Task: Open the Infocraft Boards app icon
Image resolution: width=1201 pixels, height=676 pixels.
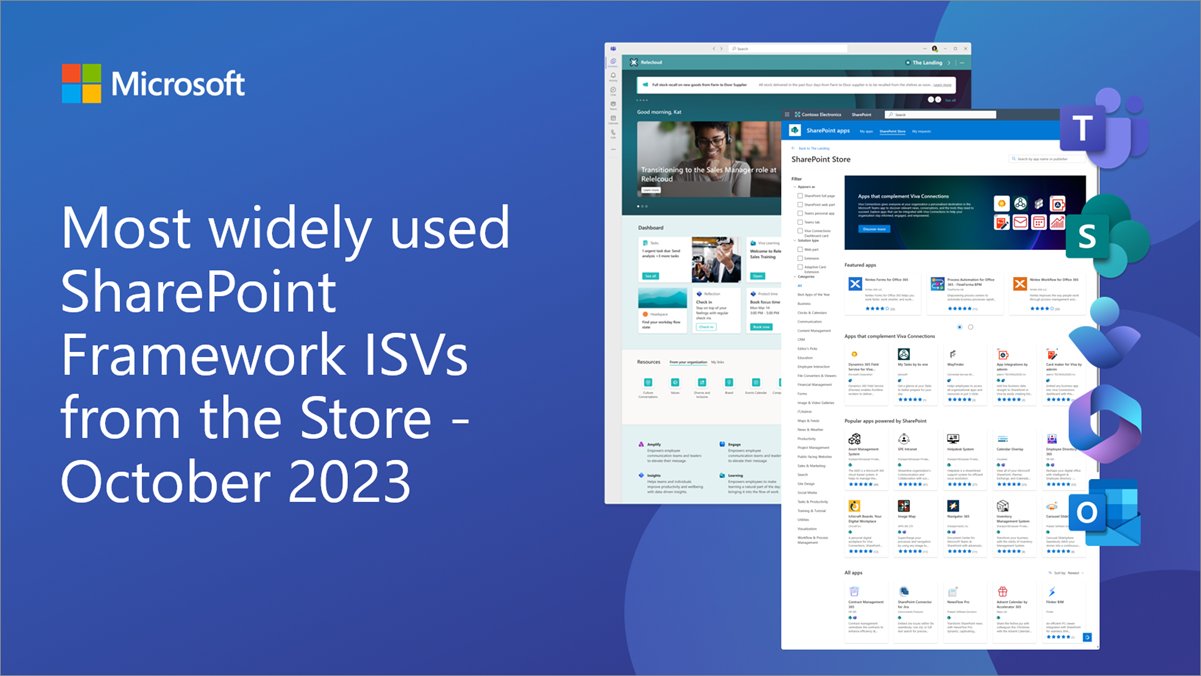Action: coord(854,506)
